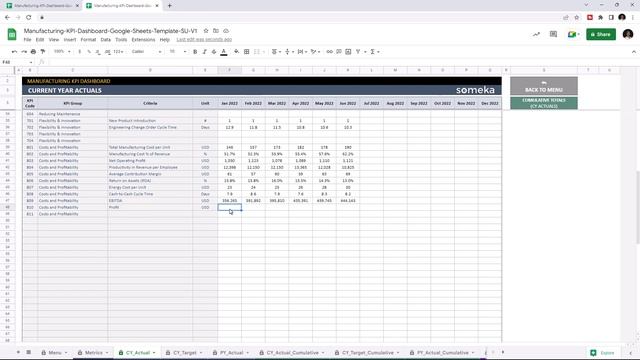This screenshot has height=360, width=640.
Task: Switch to the CY_Actual_Cumulative sheet tab
Action: pos(292,353)
